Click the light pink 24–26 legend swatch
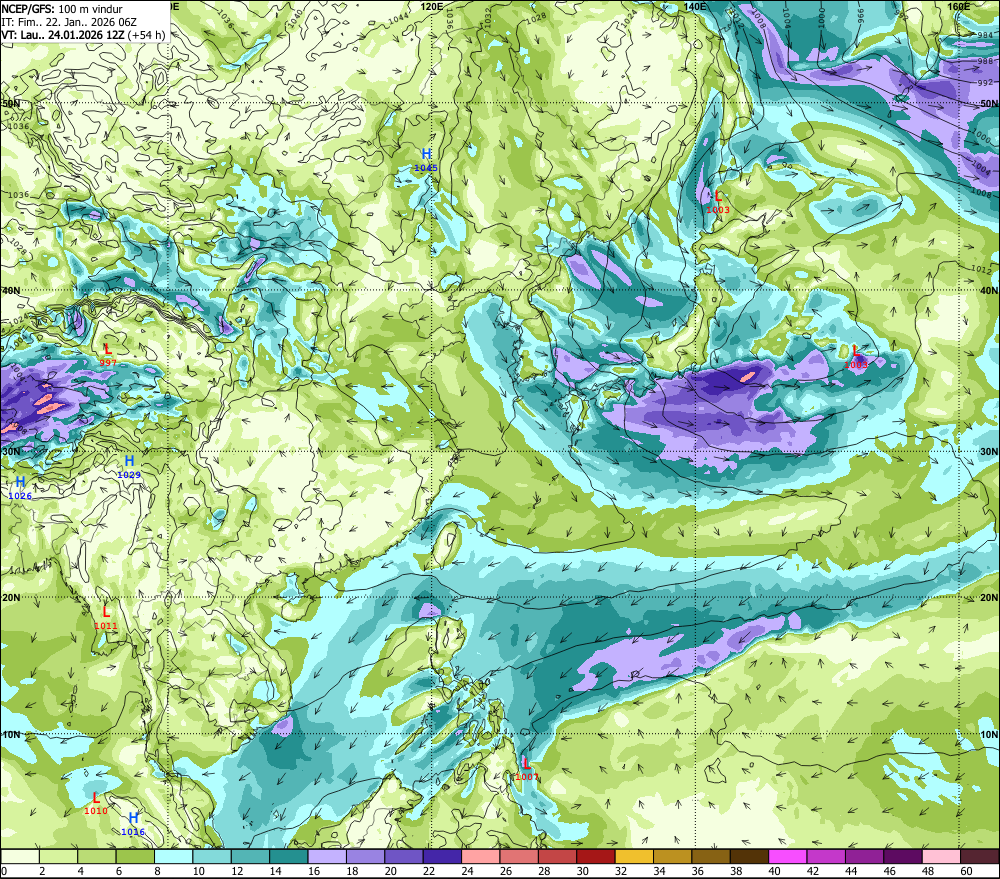The image size is (1000, 879). (x=480, y=856)
